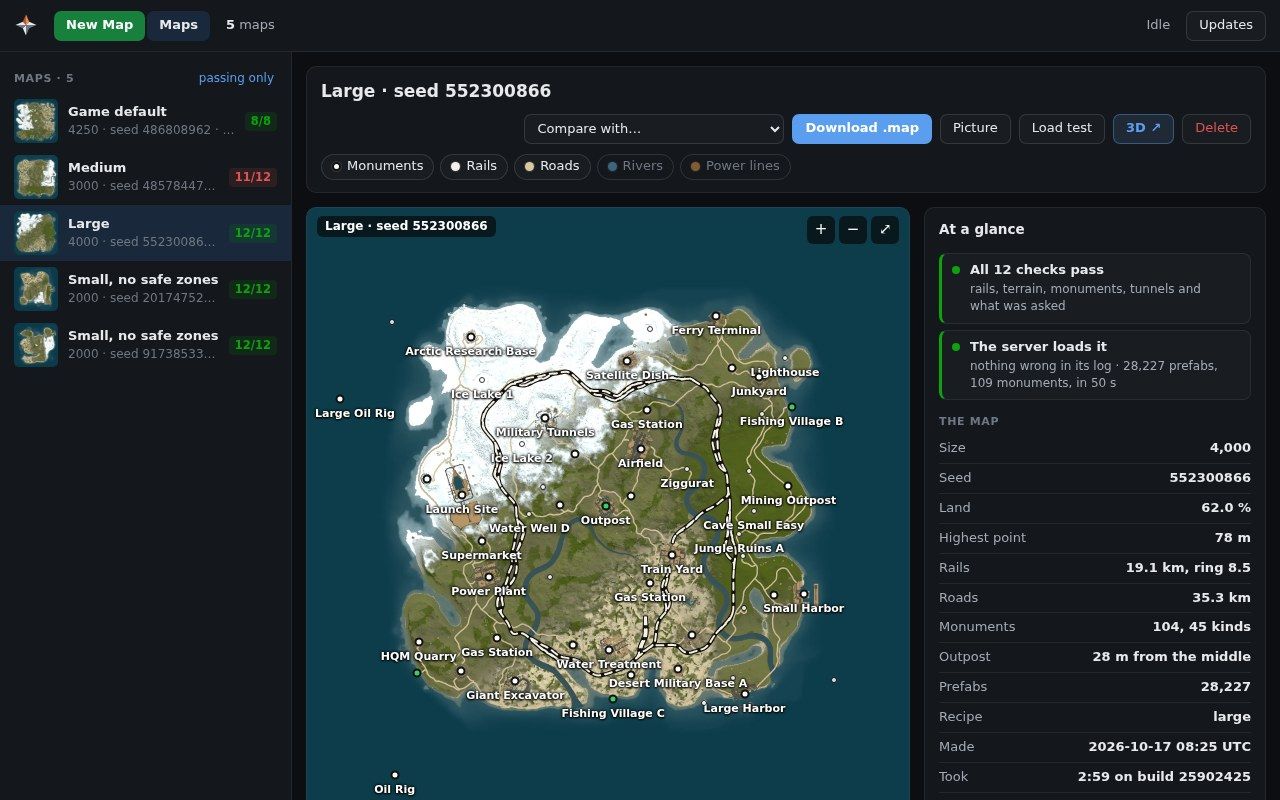Click the Large Oil Rig marker dot

click(340, 399)
